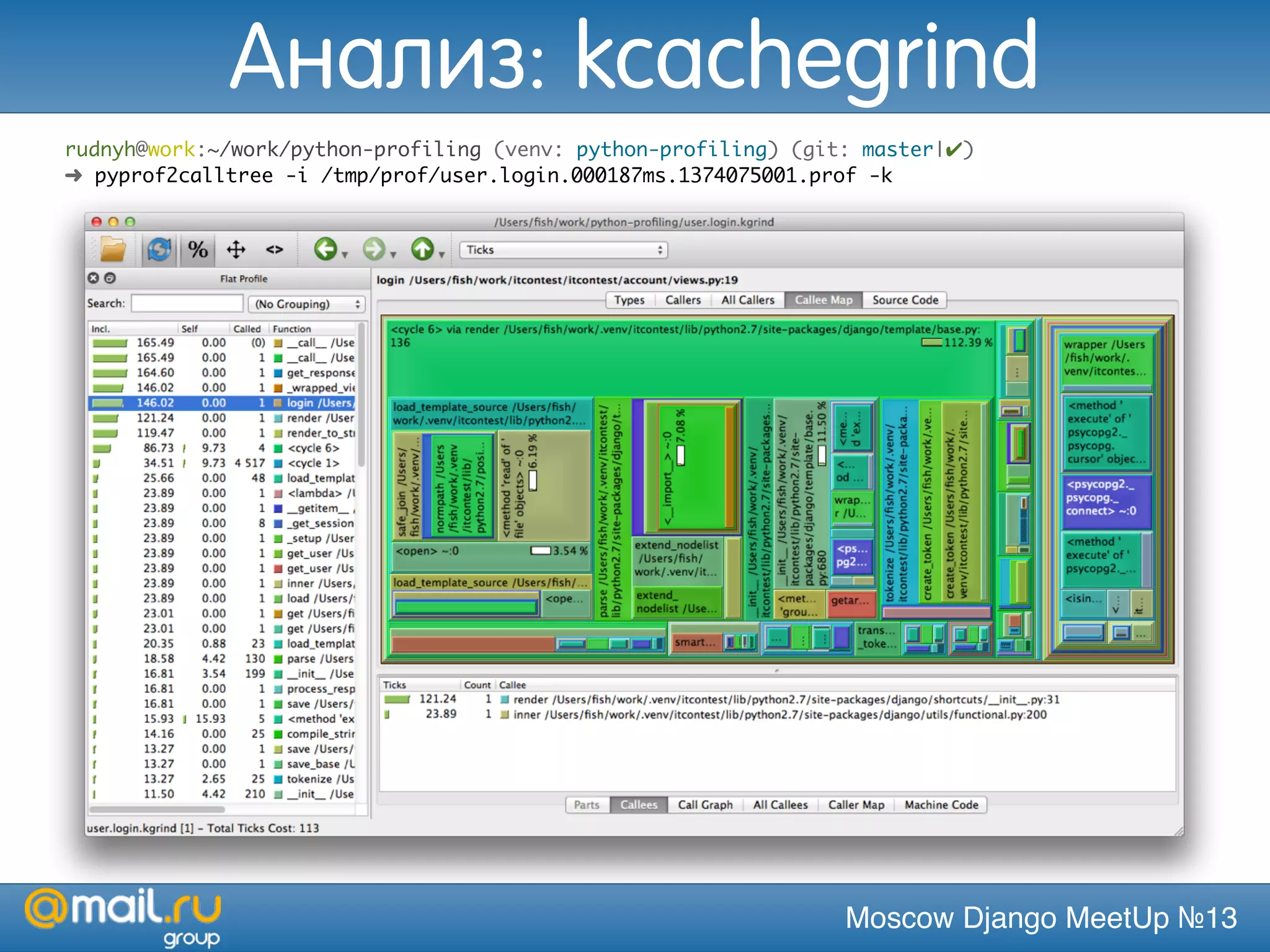Open file with the folder icon
Viewport: 1270px width, 952px height.
[113, 250]
